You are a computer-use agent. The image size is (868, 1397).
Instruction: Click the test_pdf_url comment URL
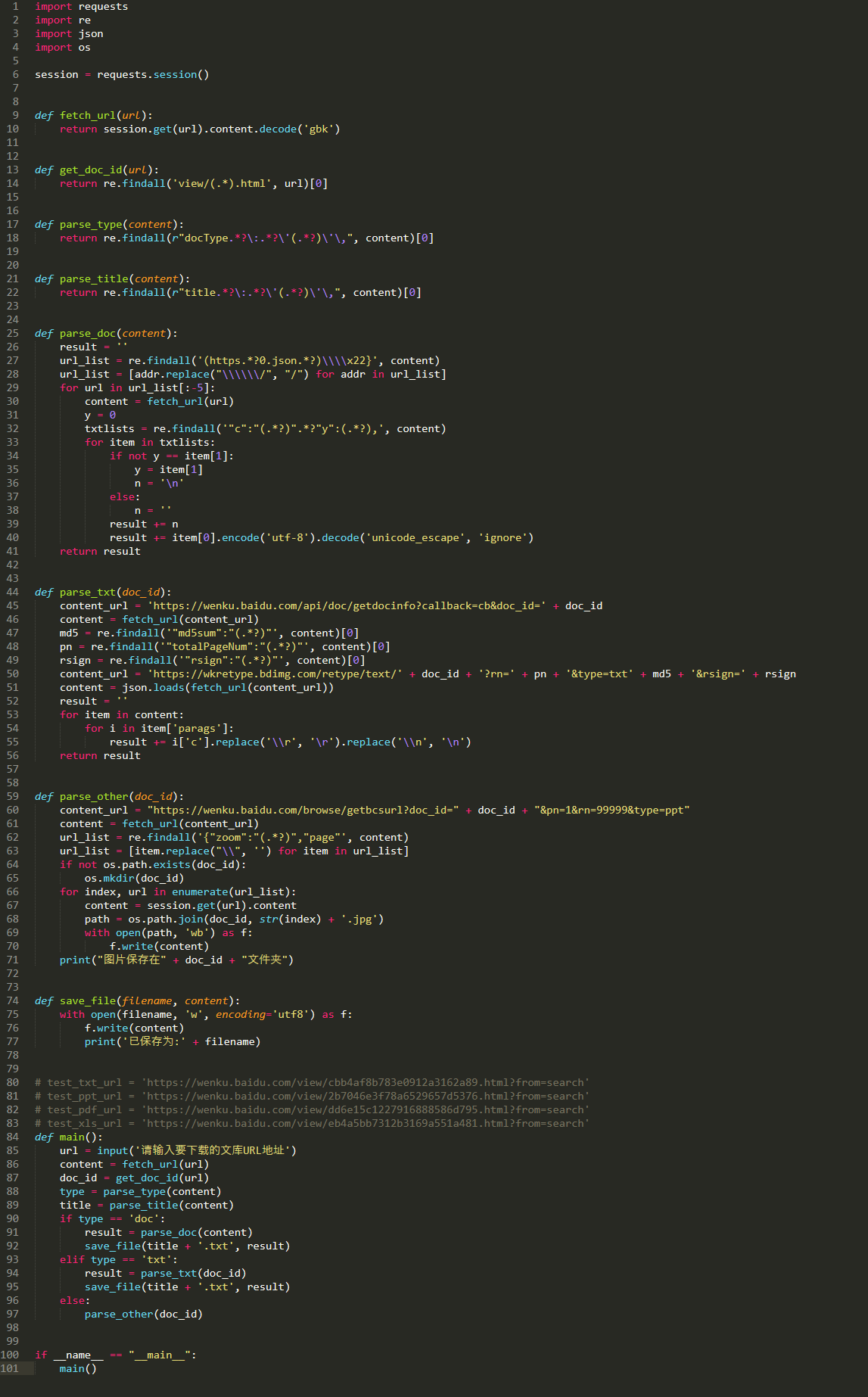[x=366, y=1109]
